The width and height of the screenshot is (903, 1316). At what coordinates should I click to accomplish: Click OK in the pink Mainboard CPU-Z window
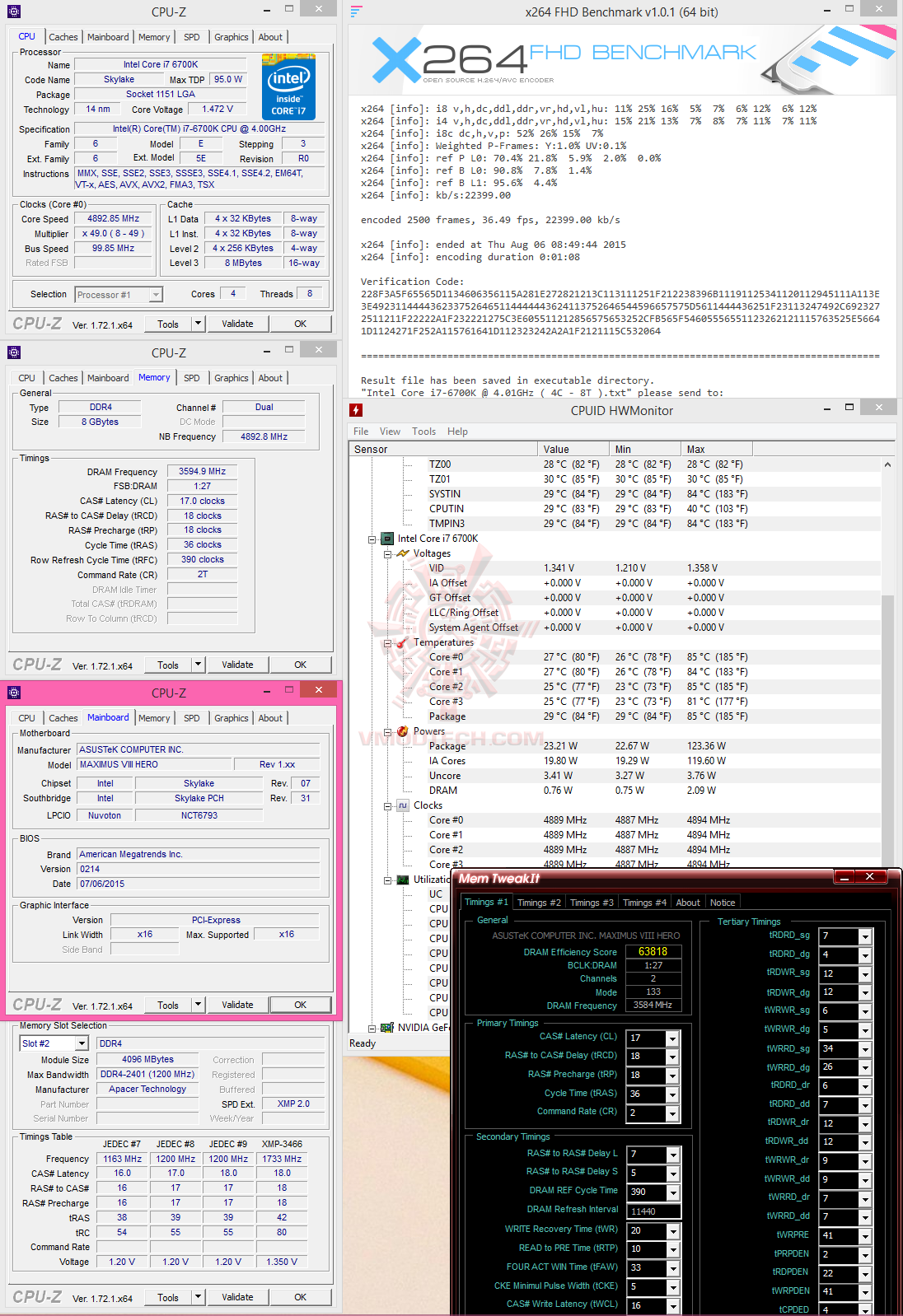pos(301,1005)
